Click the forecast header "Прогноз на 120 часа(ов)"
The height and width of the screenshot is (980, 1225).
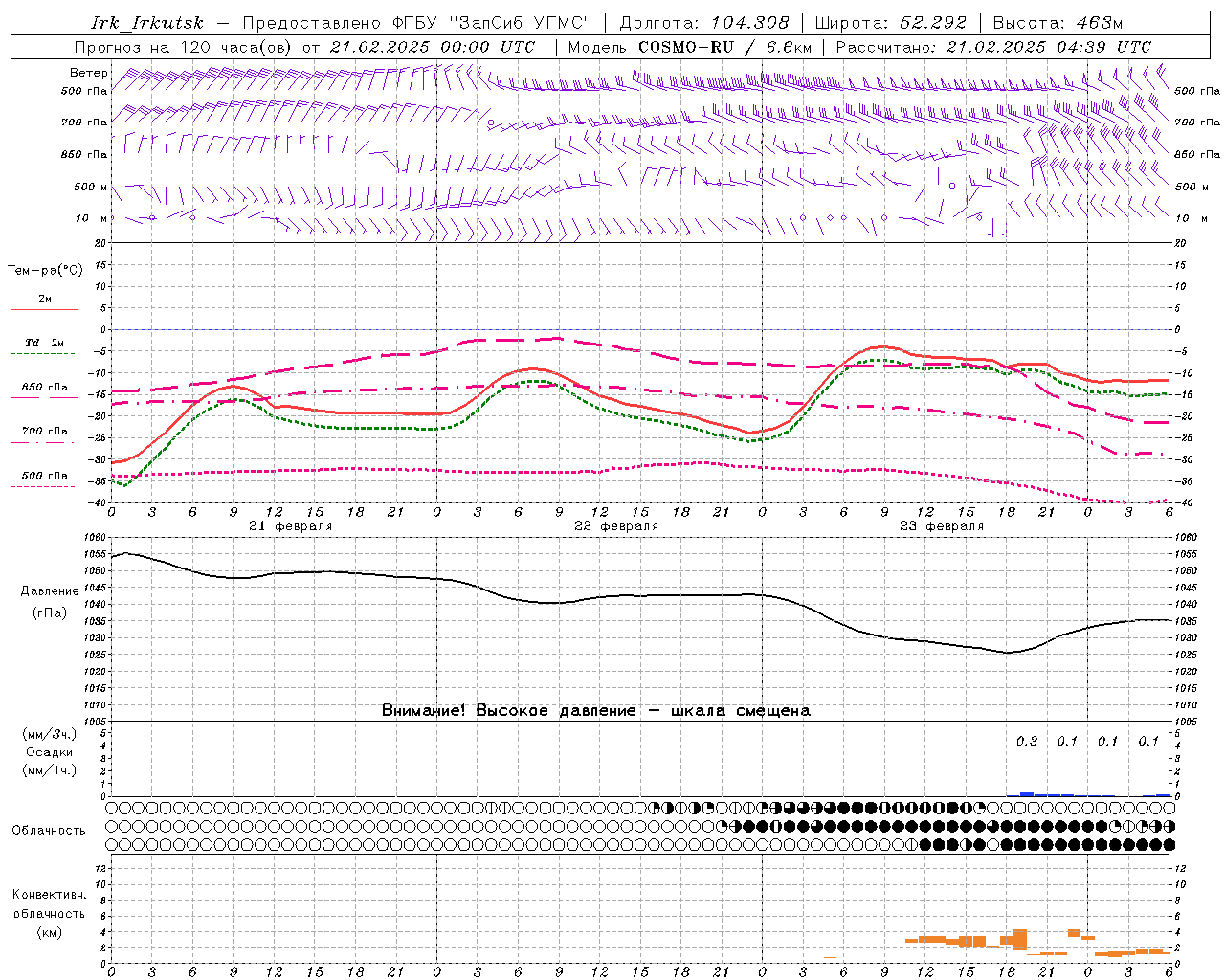pos(184,47)
